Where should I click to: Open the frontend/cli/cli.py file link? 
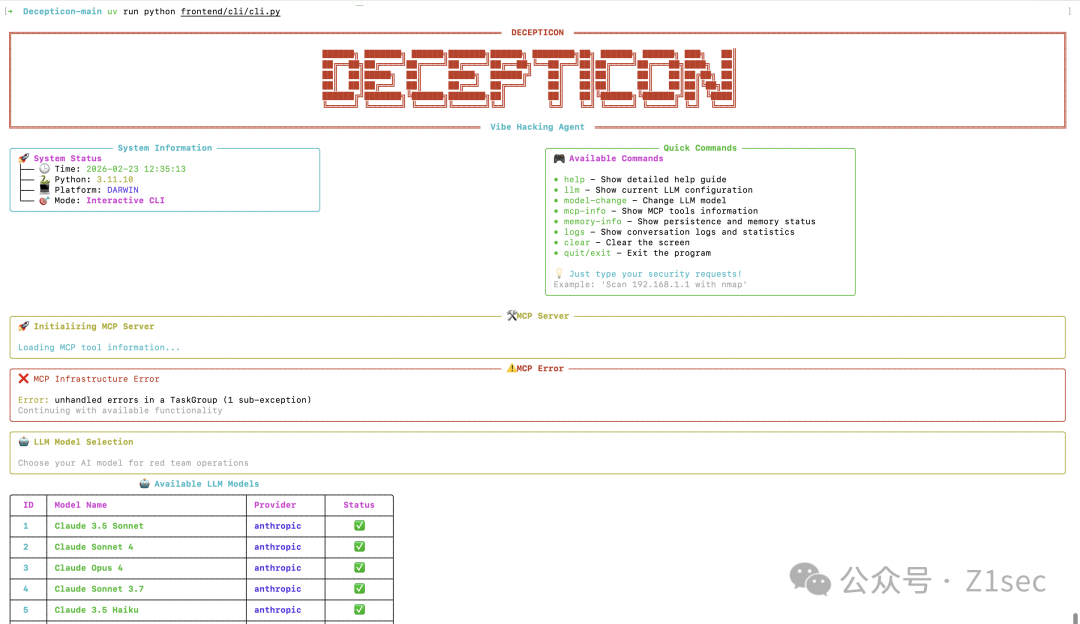tap(230, 12)
